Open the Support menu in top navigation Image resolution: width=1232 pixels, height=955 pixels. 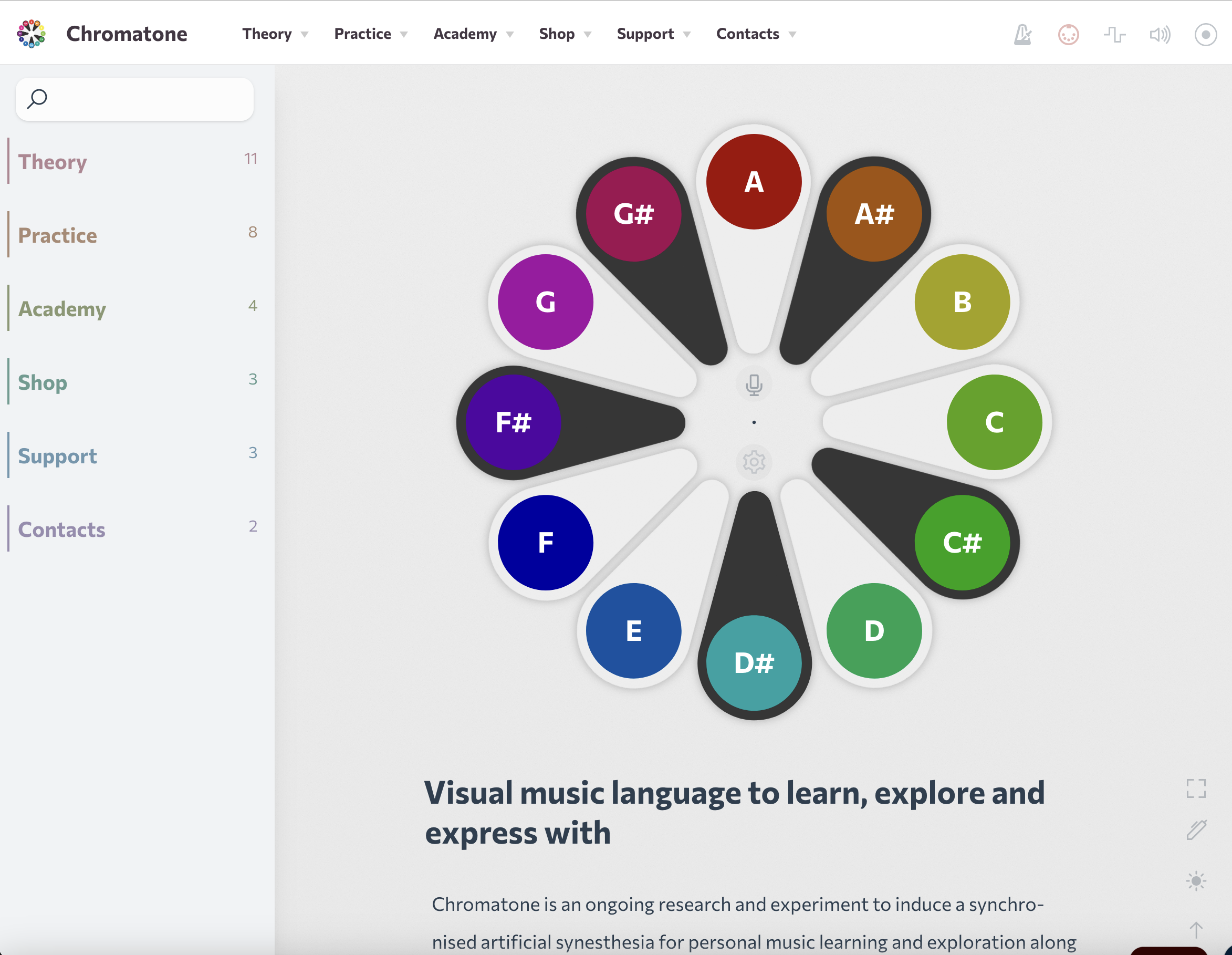pos(645,34)
